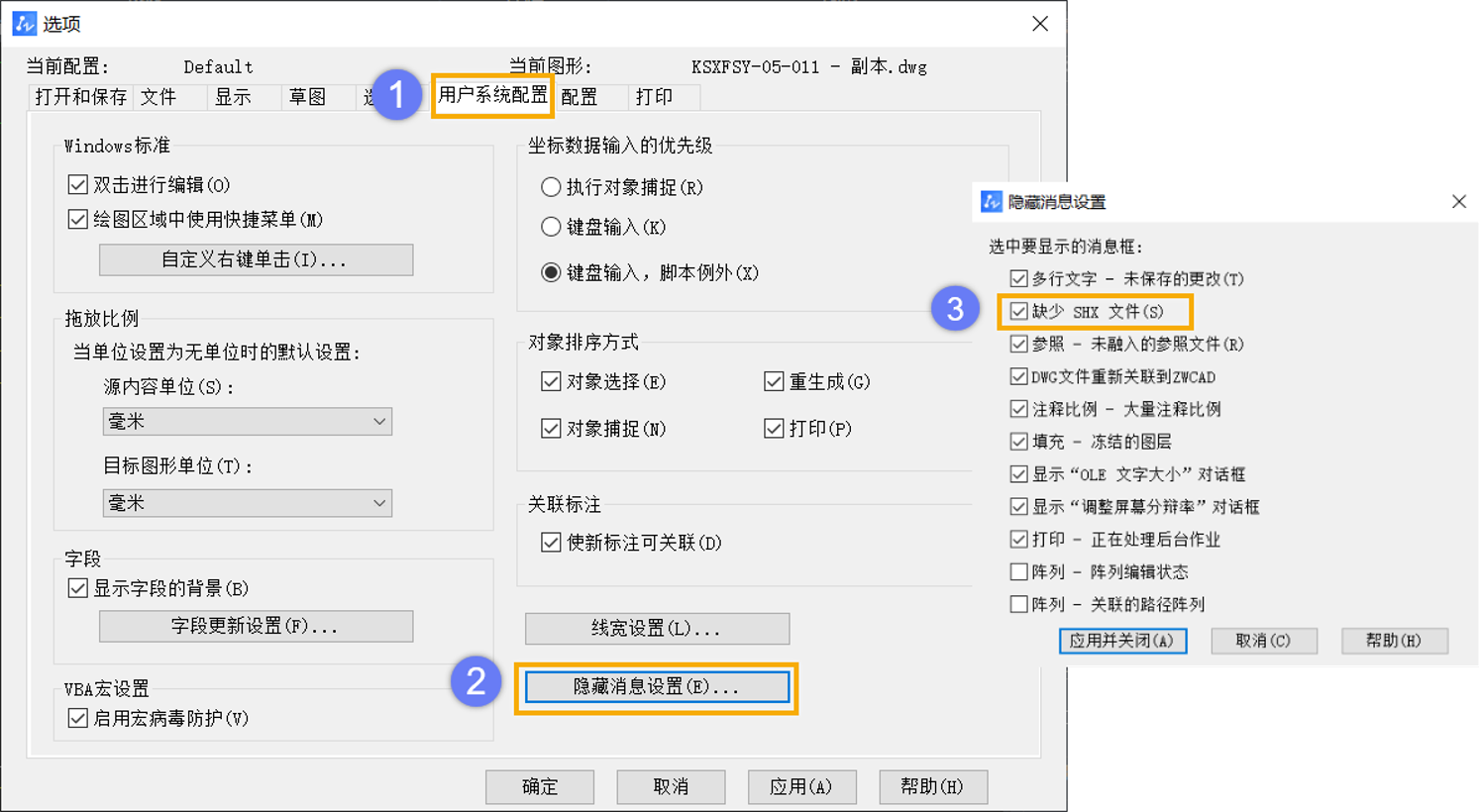Screen dimensions: 1479x812
Task: Click 取消 in 选项 dialog
Action: pyautogui.click(x=671, y=786)
